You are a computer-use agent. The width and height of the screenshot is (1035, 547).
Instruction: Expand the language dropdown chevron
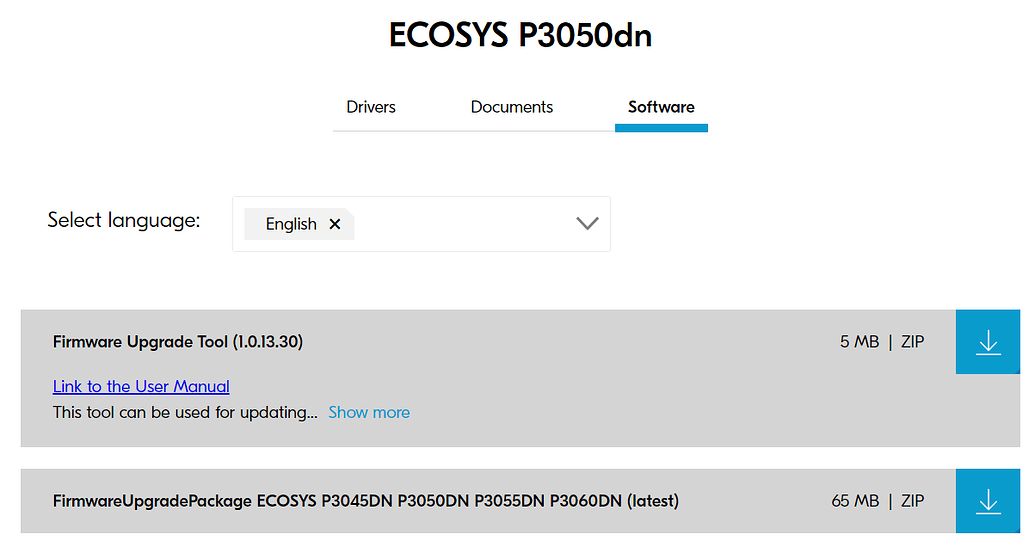click(587, 224)
